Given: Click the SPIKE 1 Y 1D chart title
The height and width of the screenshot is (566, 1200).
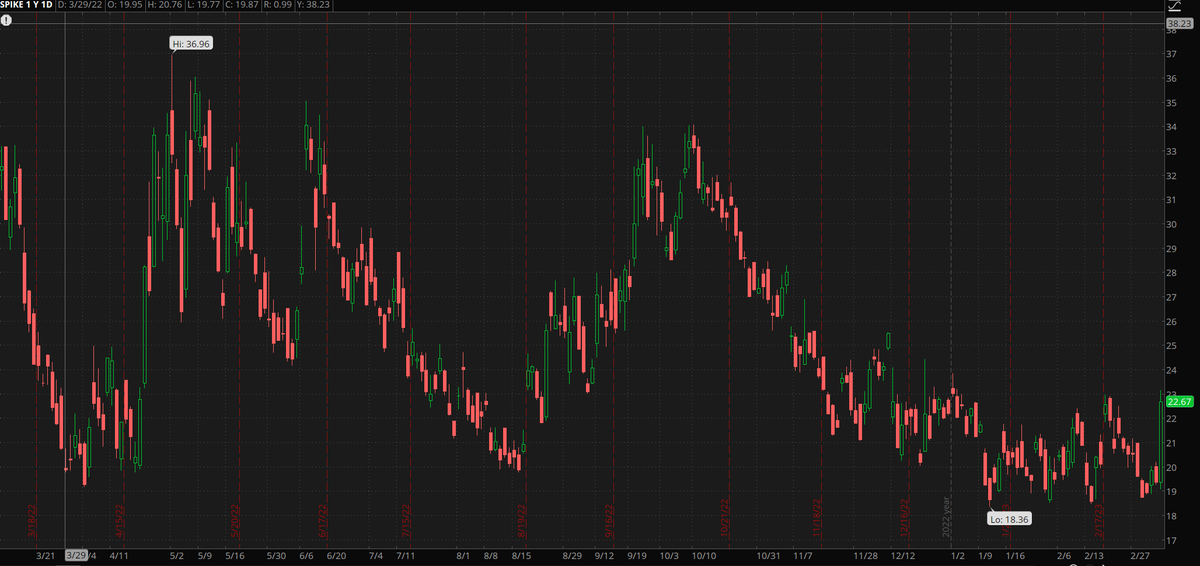Looking at the screenshot, I should click(26, 6).
